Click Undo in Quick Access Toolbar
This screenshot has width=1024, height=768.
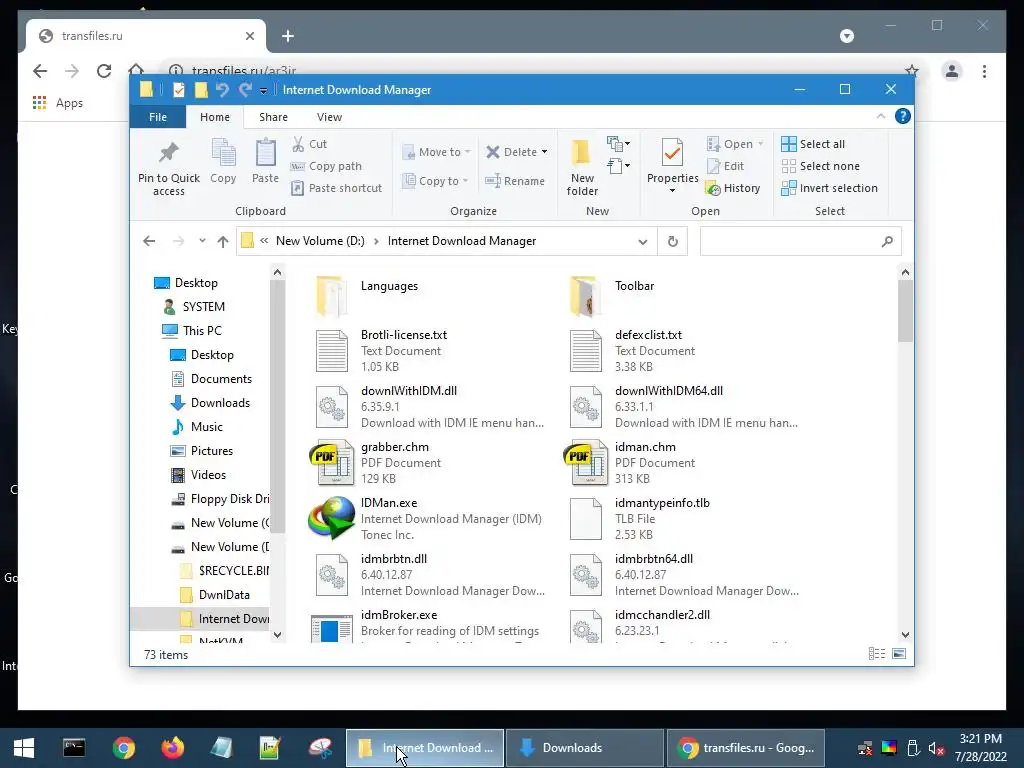point(222,90)
